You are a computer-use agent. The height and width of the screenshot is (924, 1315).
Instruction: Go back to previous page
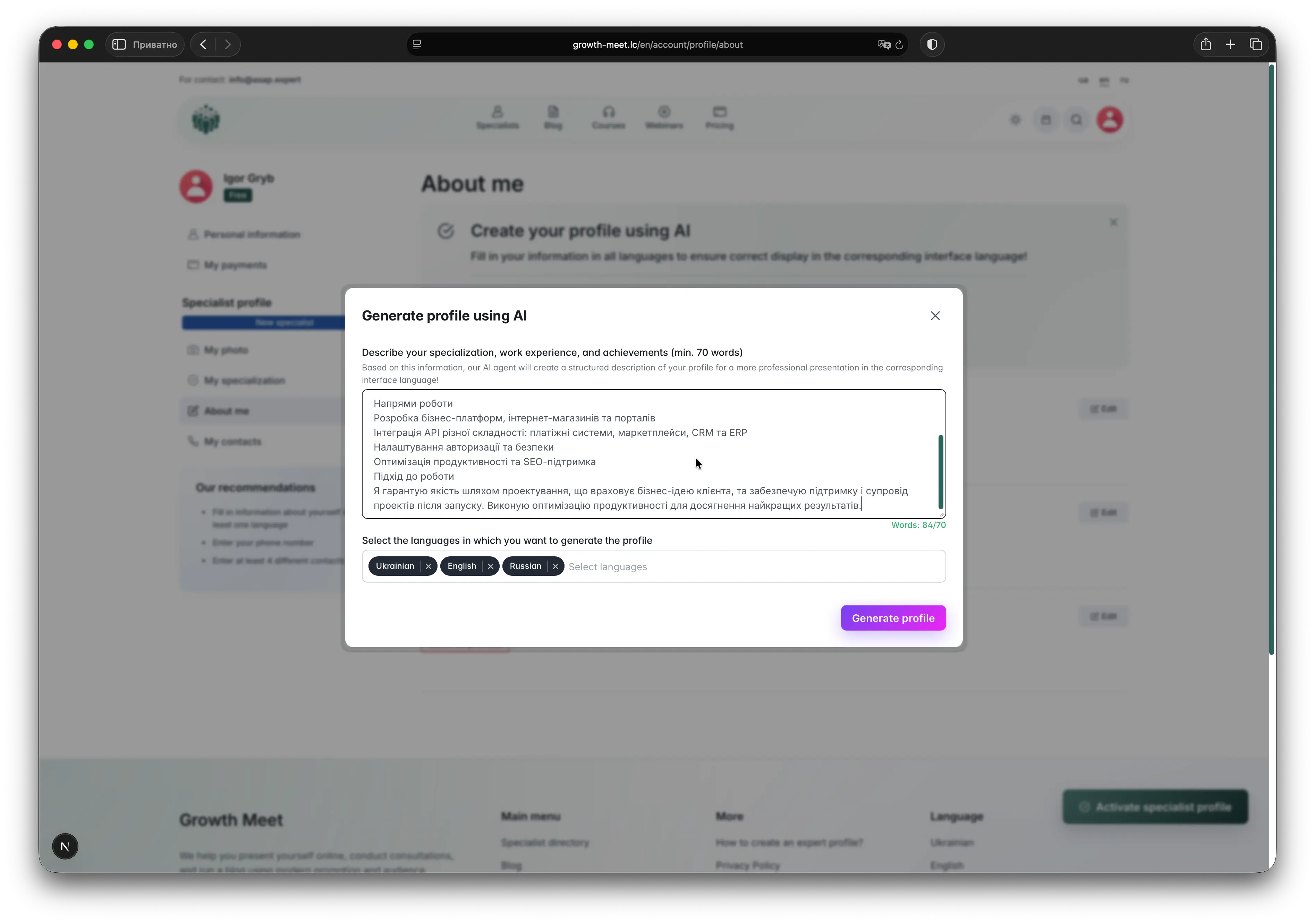click(203, 45)
